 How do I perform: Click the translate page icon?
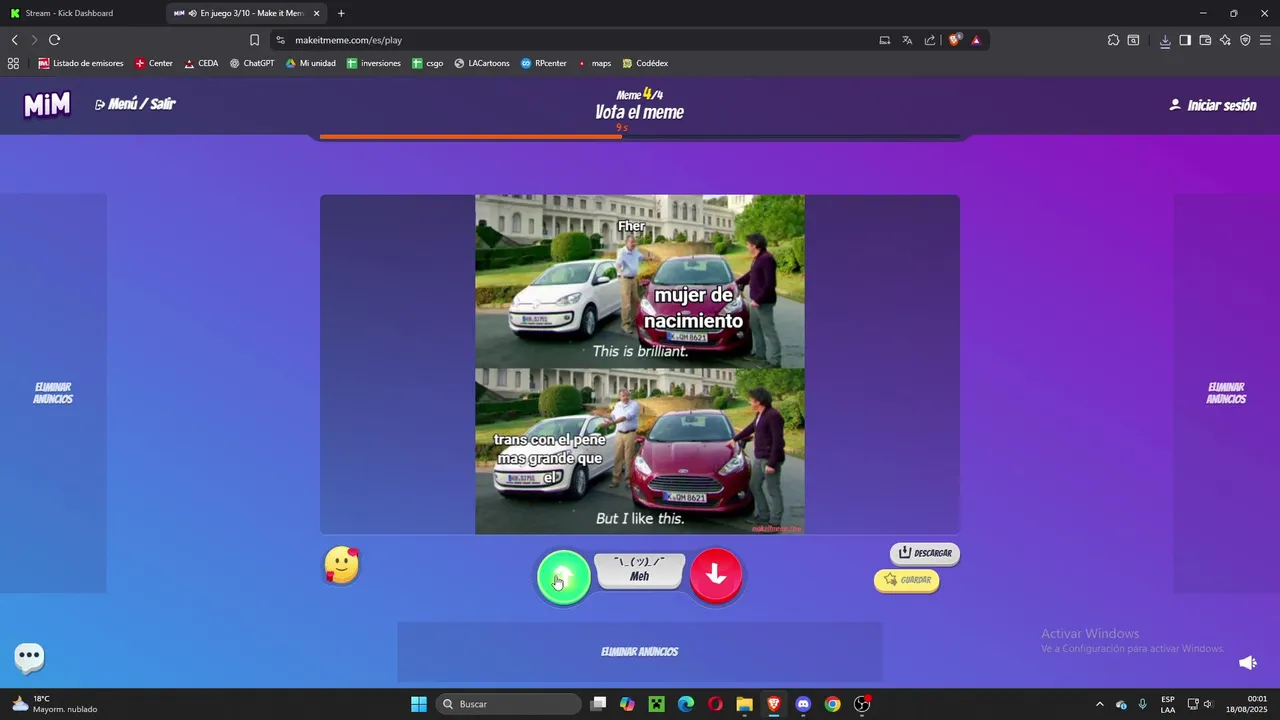pos(907,40)
